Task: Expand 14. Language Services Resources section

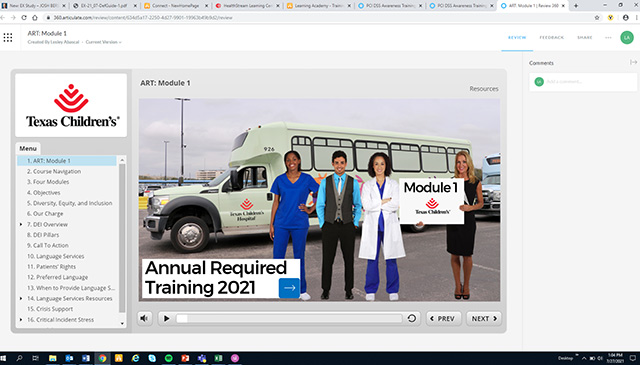Action: tap(21, 298)
